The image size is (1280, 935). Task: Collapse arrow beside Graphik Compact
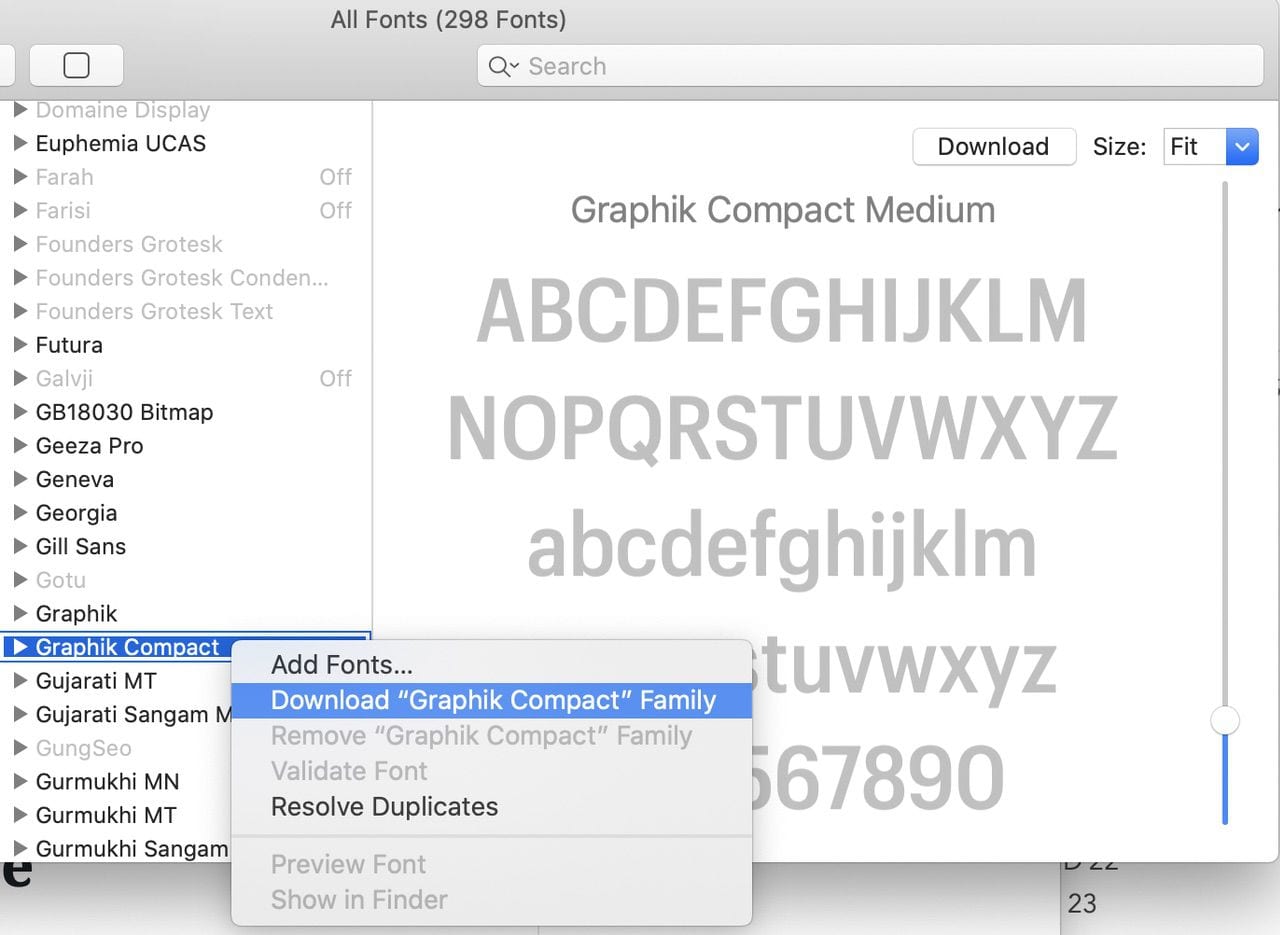coord(19,647)
